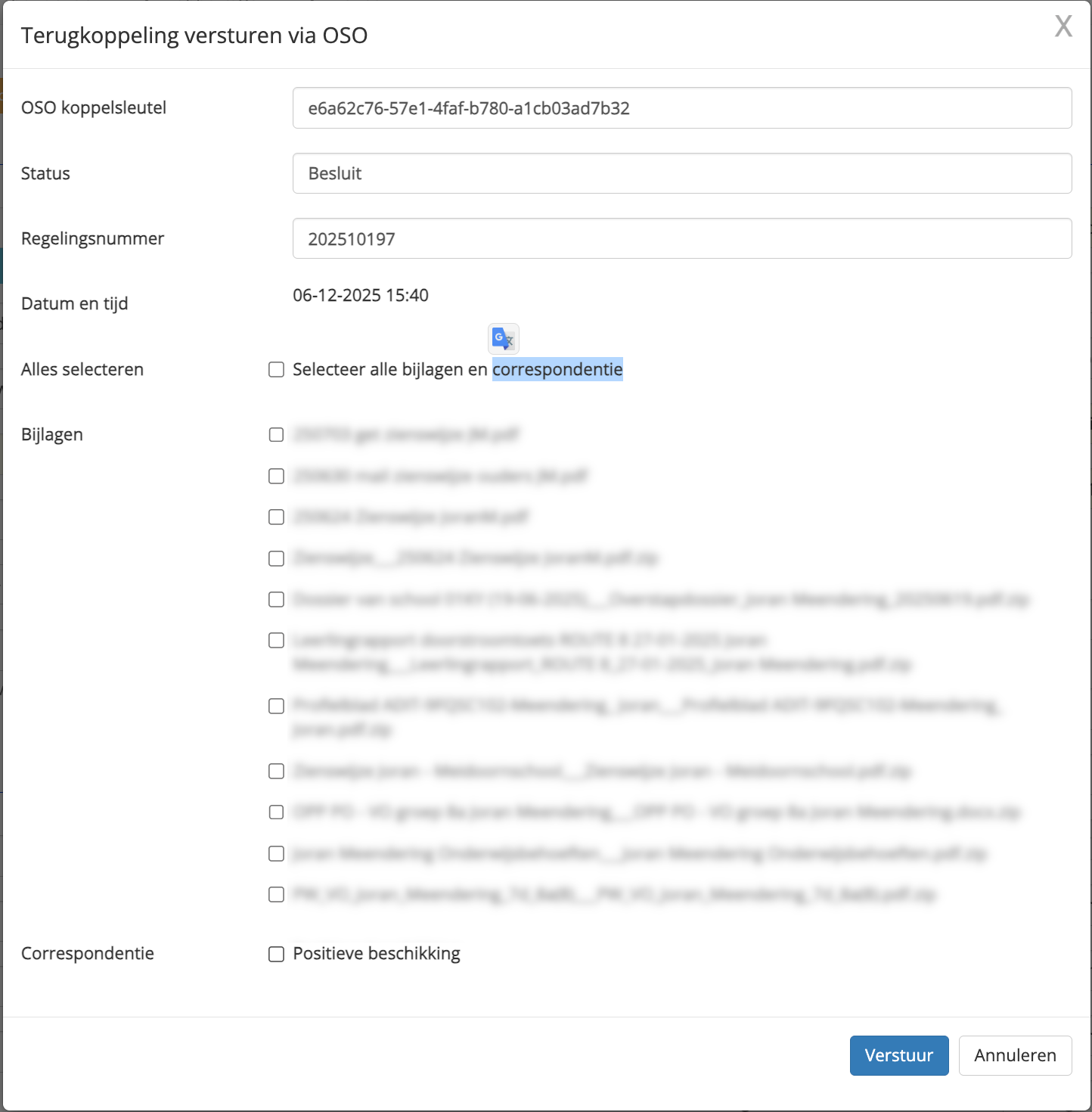Focus the OSO koppelsleutel input field
1092x1112 pixels.
[681, 108]
